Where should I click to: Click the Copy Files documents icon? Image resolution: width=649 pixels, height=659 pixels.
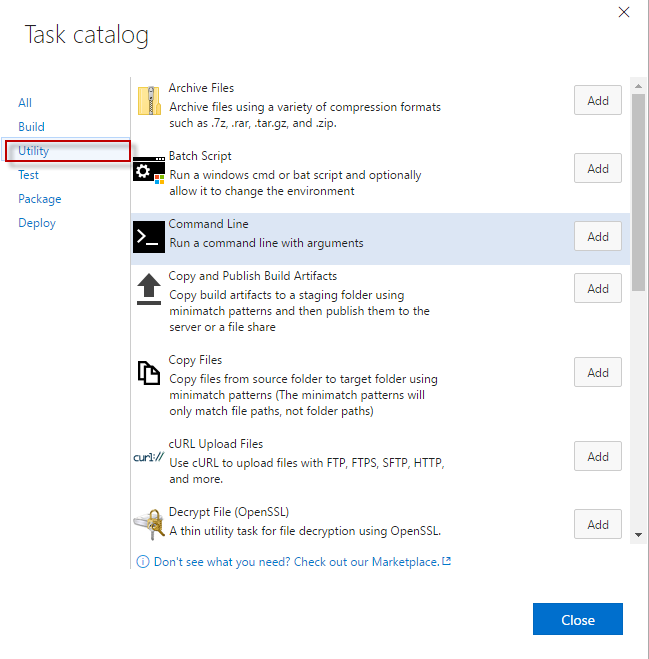149,373
